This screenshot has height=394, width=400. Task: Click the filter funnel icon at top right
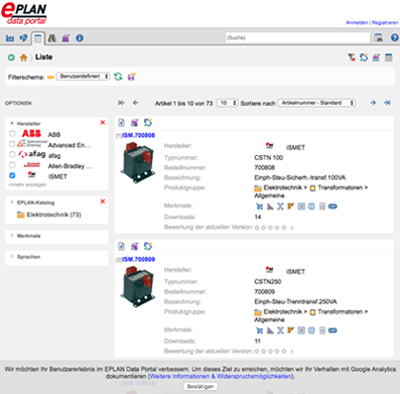pyautogui.click(x=351, y=57)
